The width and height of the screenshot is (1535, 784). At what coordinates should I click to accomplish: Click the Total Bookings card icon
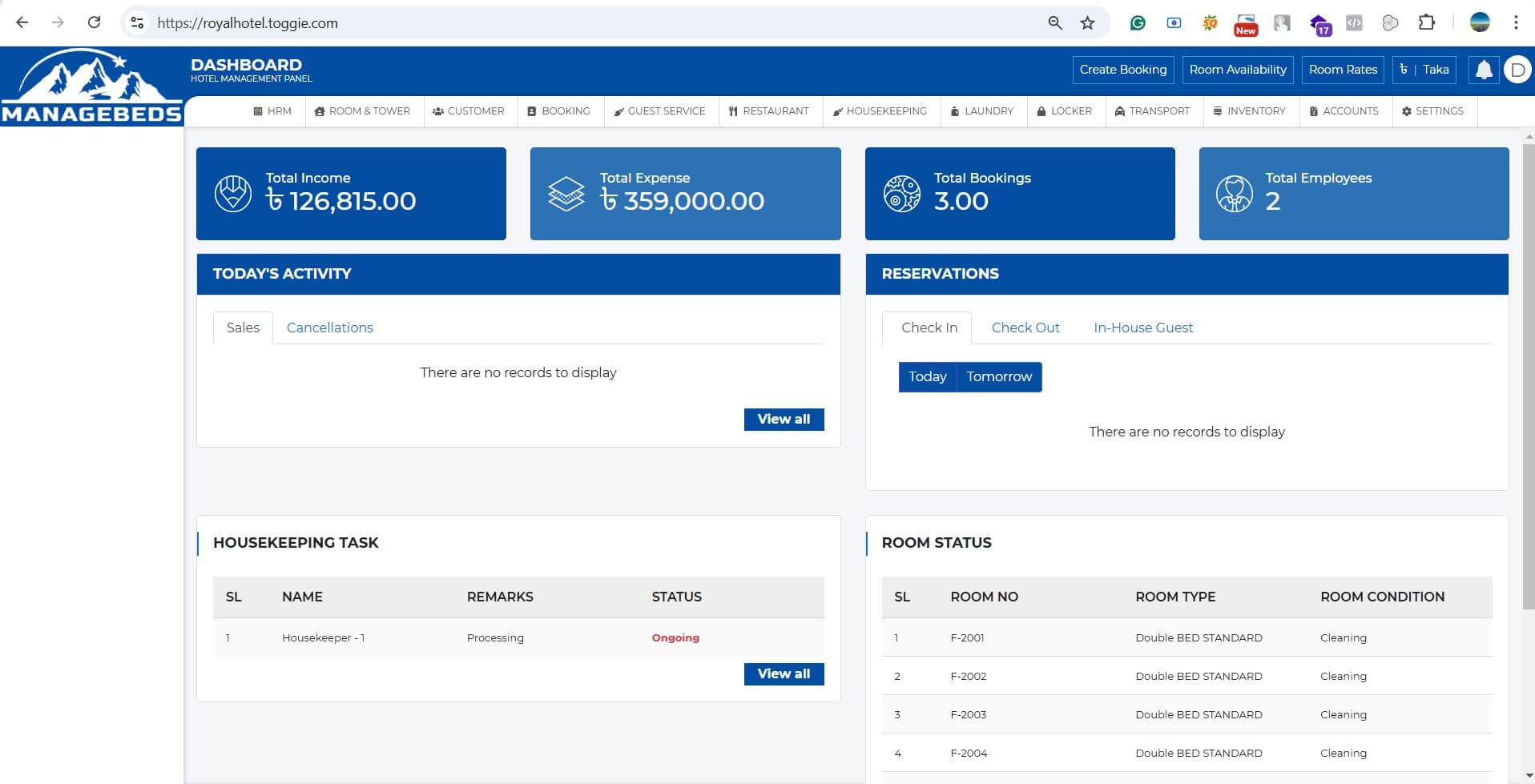pyautogui.click(x=901, y=194)
